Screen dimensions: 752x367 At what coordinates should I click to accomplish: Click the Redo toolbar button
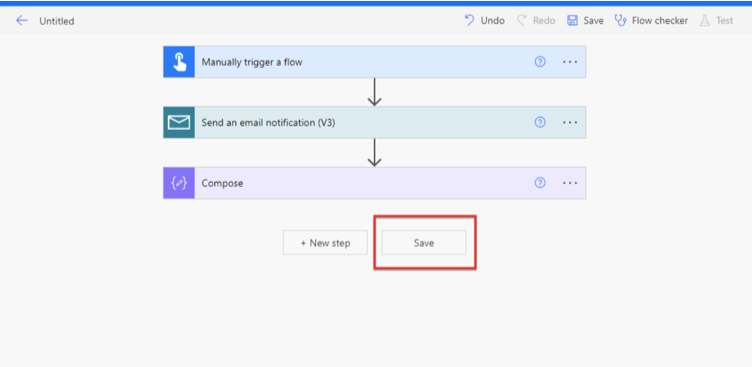pyautogui.click(x=536, y=21)
